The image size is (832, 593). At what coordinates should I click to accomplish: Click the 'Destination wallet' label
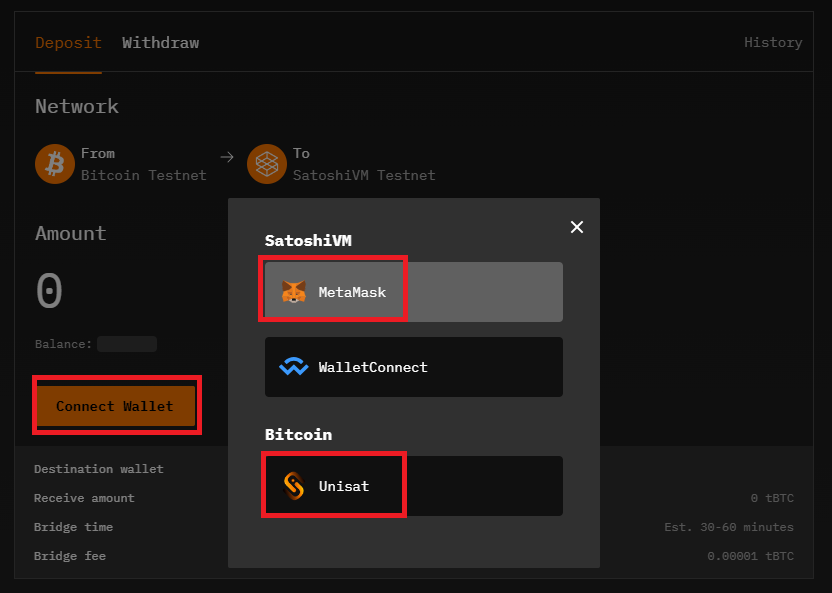click(x=99, y=469)
